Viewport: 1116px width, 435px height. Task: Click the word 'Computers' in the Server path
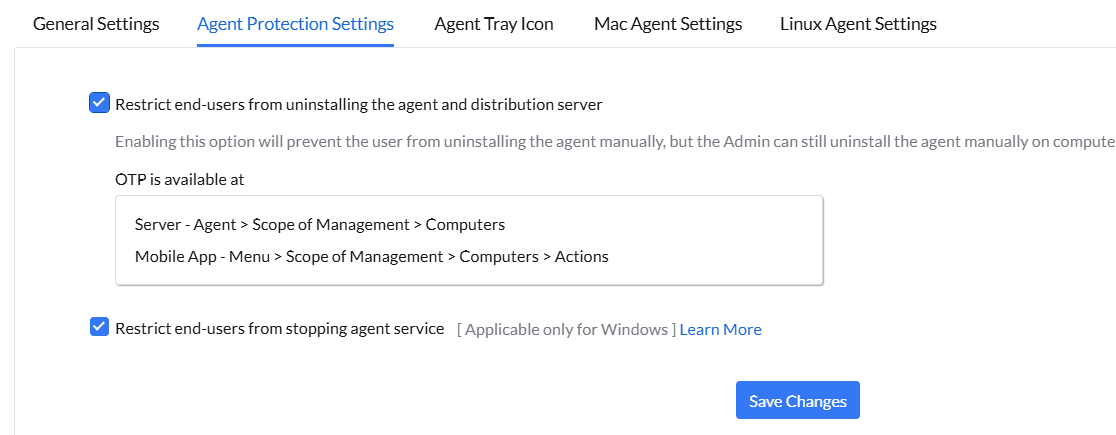pos(465,224)
